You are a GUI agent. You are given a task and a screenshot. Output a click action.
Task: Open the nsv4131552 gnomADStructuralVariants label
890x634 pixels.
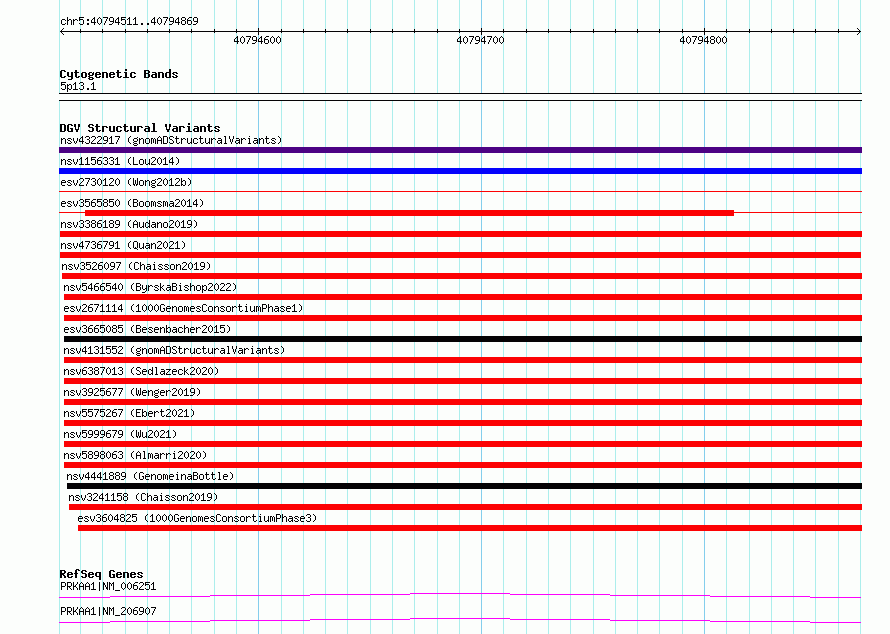point(174,350)
